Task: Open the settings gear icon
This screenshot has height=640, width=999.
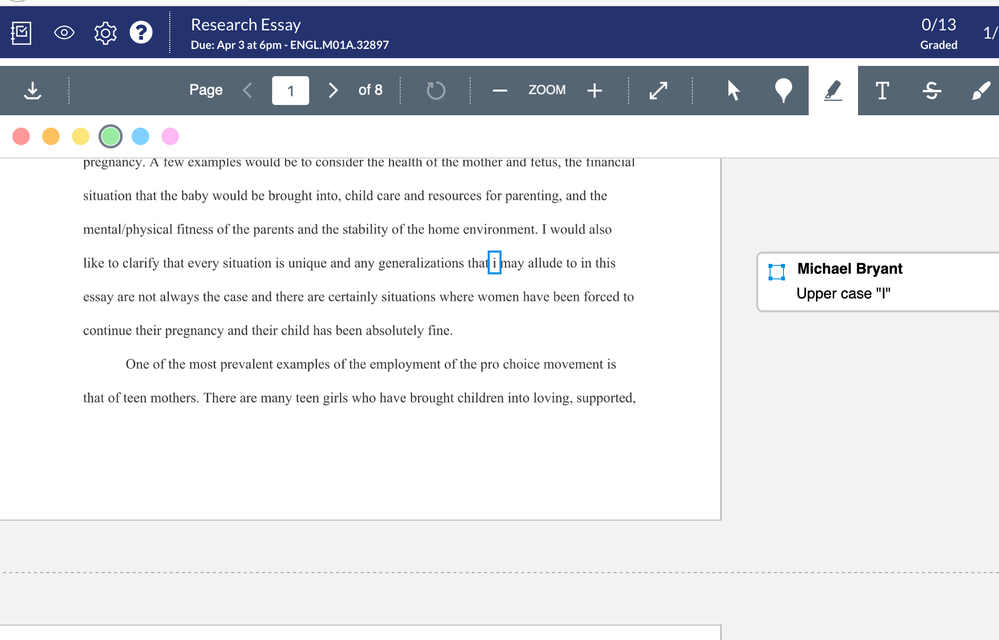Action: pyautogui.click(x=105, y=33)
